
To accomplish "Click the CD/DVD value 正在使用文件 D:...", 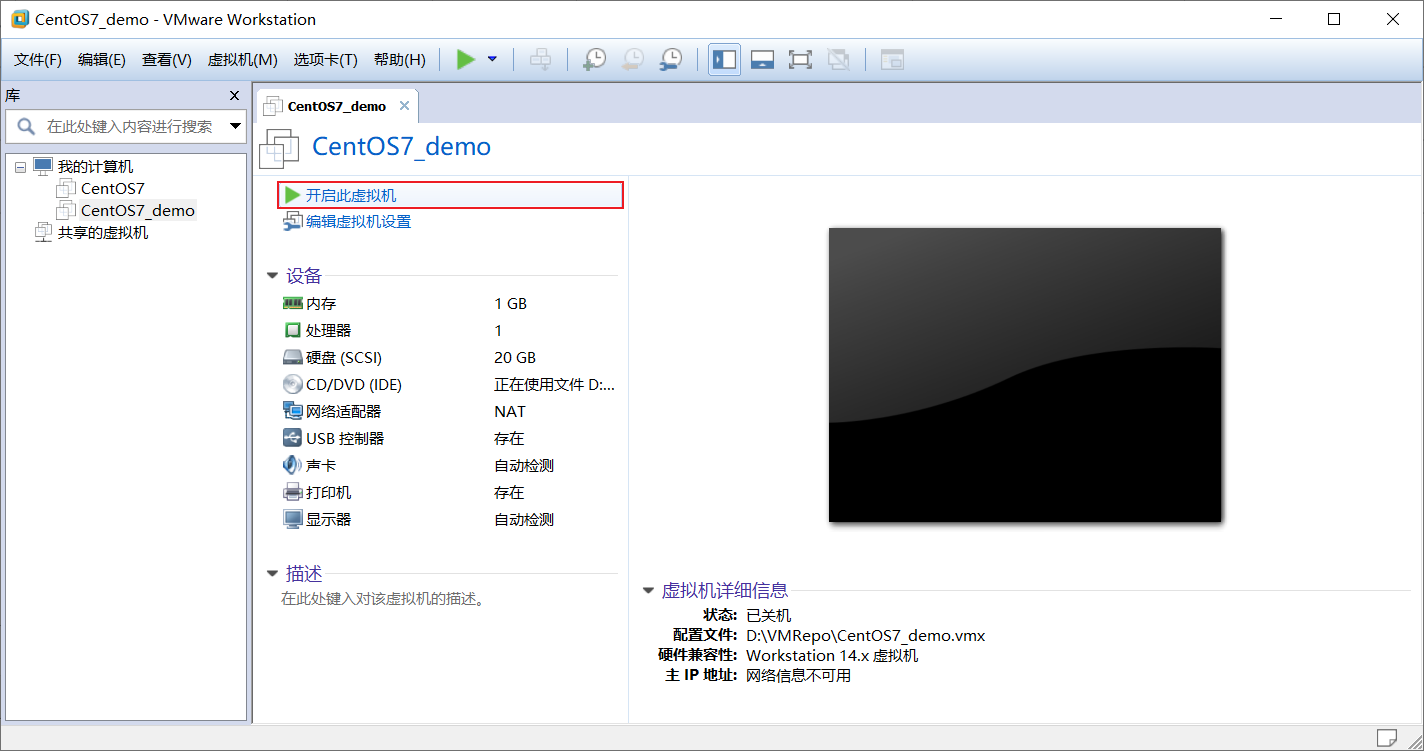I will (554, 384).
